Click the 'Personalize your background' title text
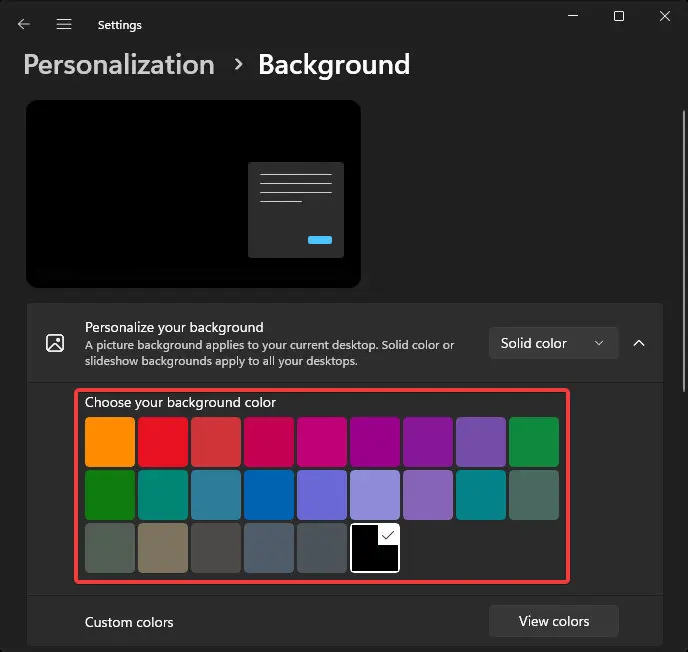This screenshot has width=688, height=652. tap(174, 327)
